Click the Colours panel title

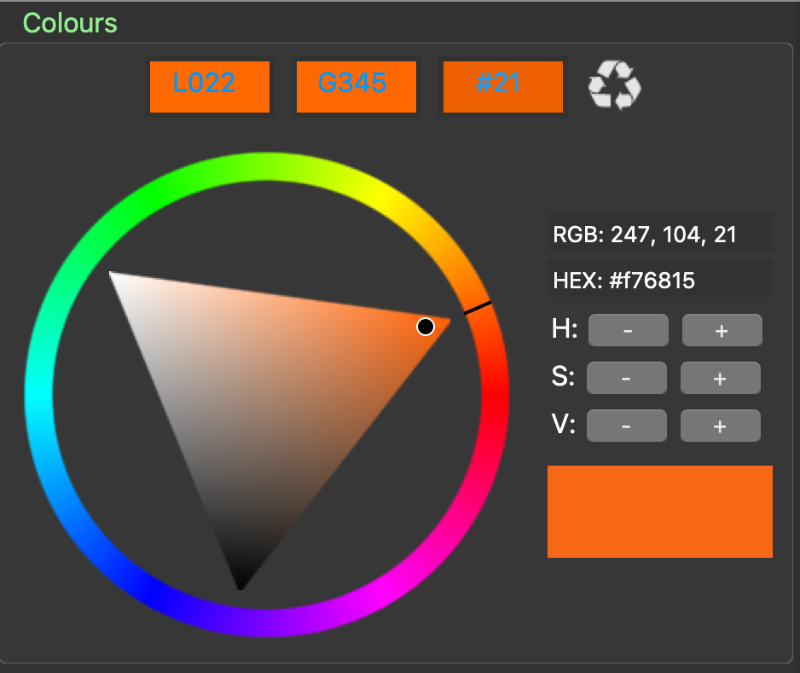click(x=69, y=23)
